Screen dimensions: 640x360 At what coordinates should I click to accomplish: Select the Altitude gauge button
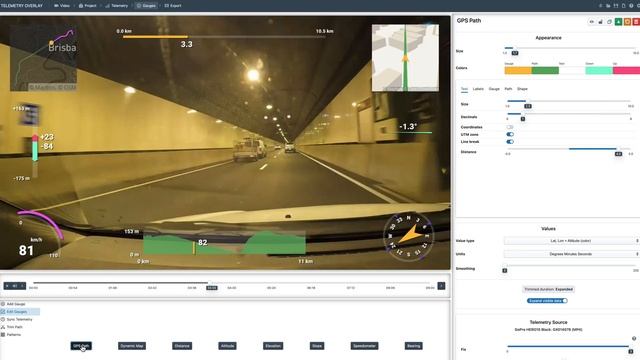[x=227, y=346]
